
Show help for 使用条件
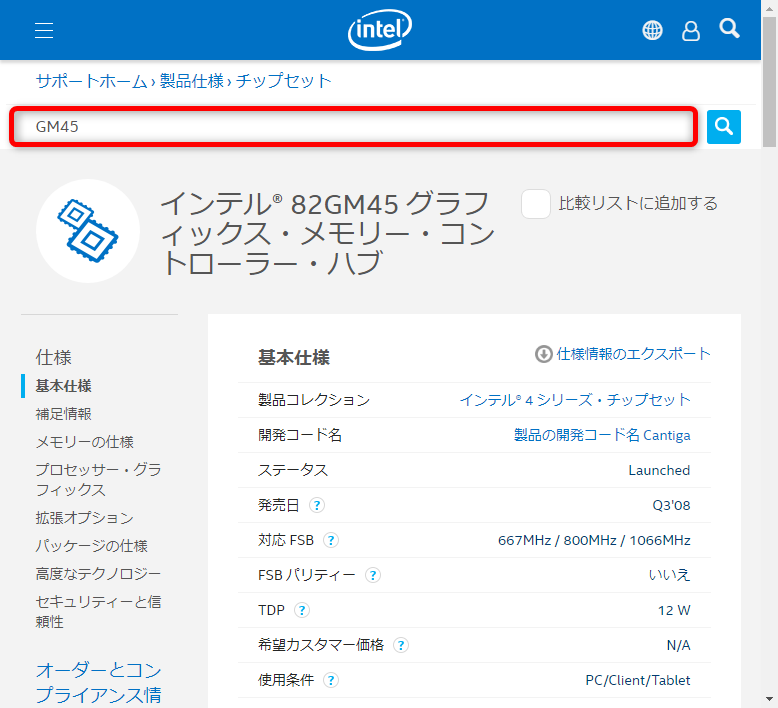click(x=331, y=680)
